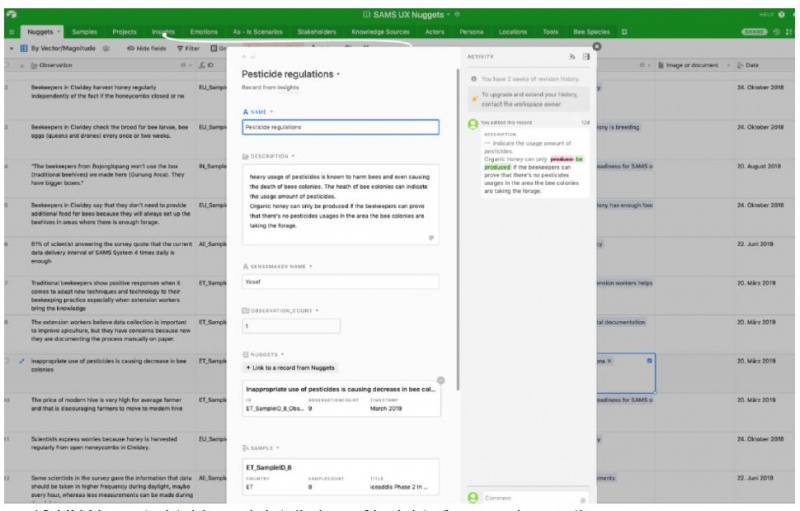800x511 pixels.
Task: Click inside the description text box
Action: [x=340, y=204]
